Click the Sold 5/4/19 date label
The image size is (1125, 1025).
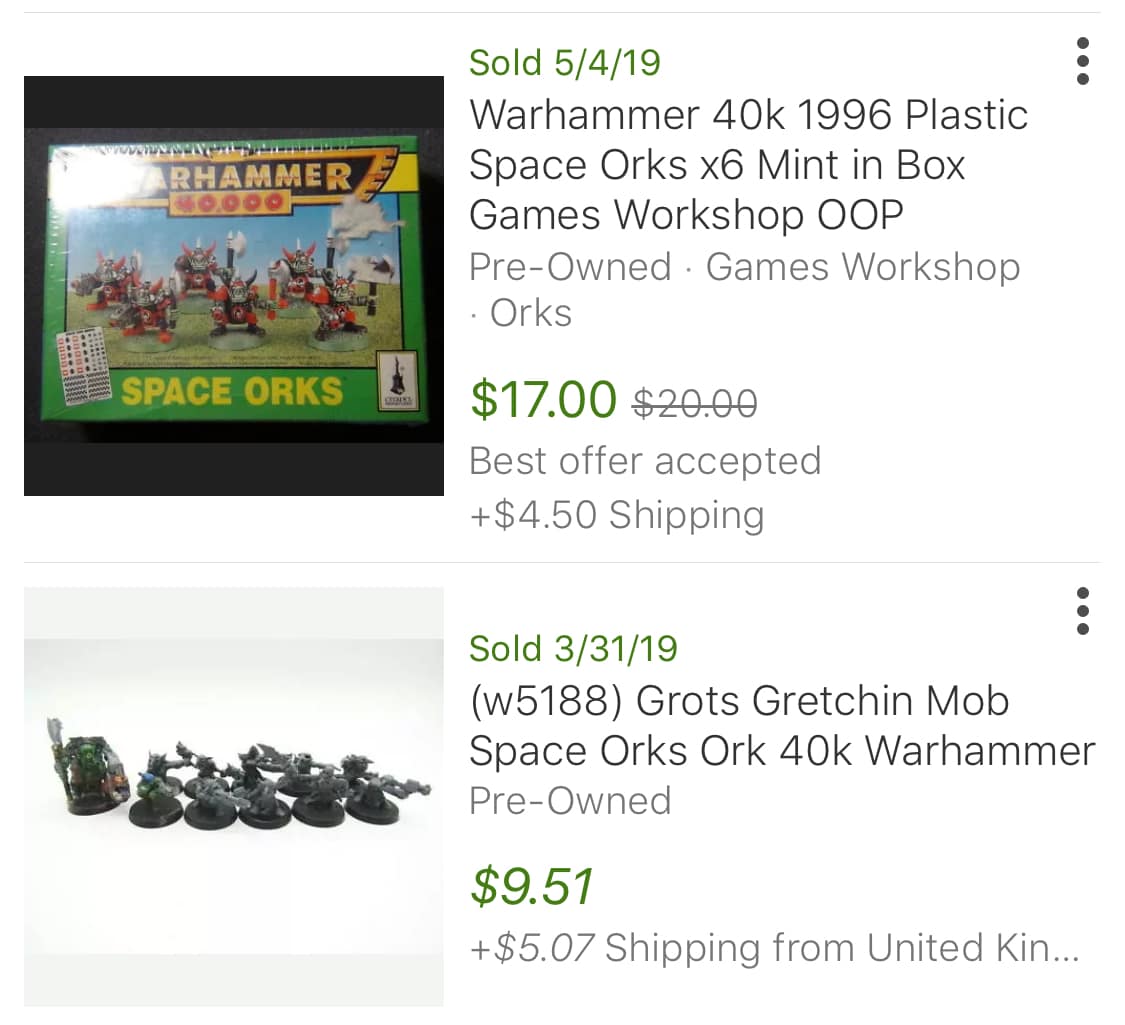565,63
